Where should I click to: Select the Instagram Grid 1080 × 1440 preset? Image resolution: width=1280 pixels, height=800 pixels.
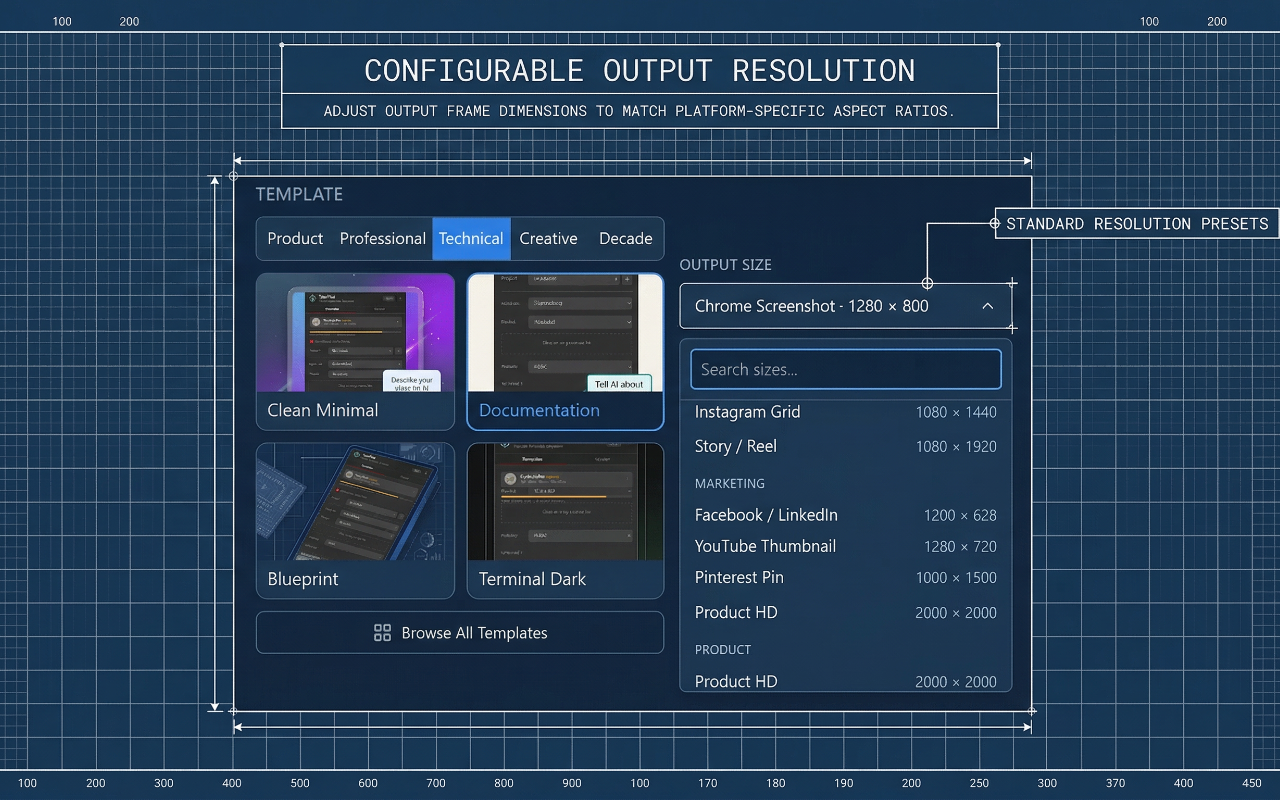(845, 412)
